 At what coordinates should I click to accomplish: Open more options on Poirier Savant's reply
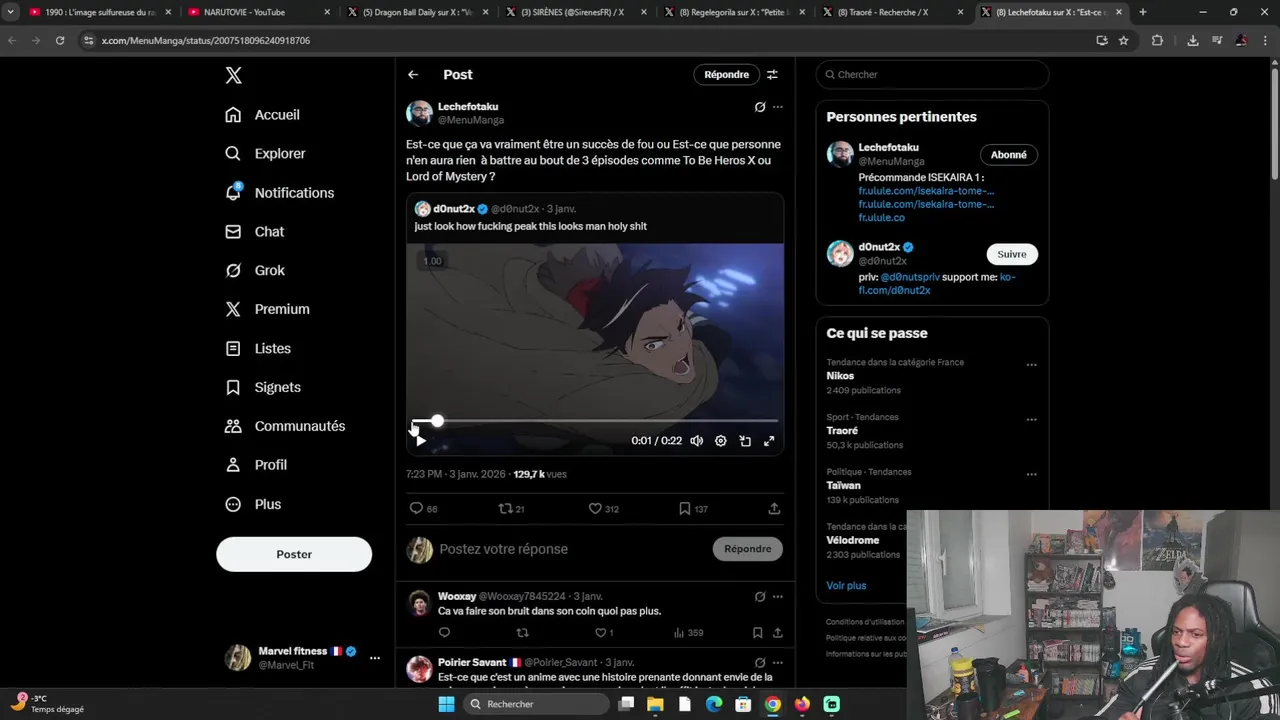[778, 663]
